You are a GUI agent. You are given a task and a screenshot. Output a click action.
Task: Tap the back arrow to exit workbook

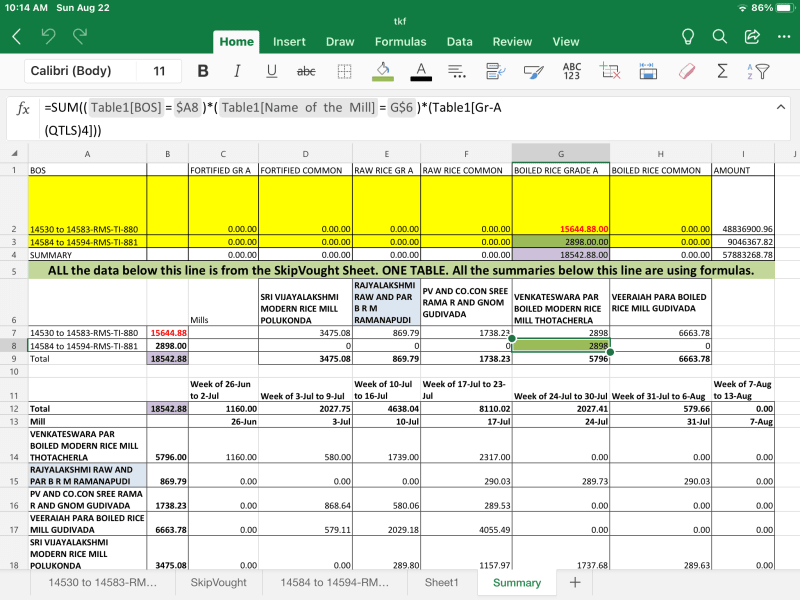(x=16, y=37)
